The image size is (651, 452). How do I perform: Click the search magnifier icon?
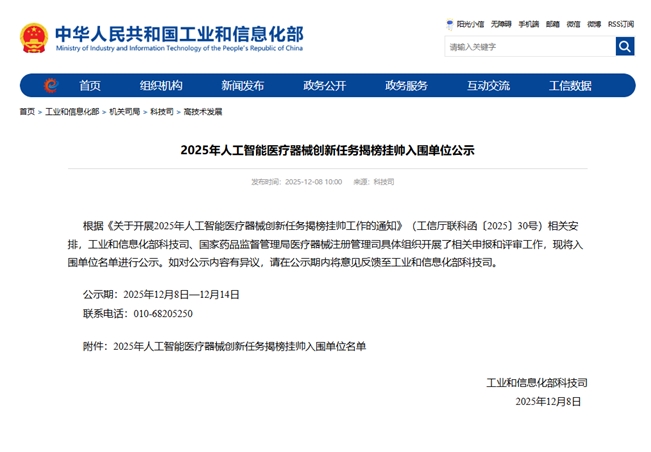point(624,46)
